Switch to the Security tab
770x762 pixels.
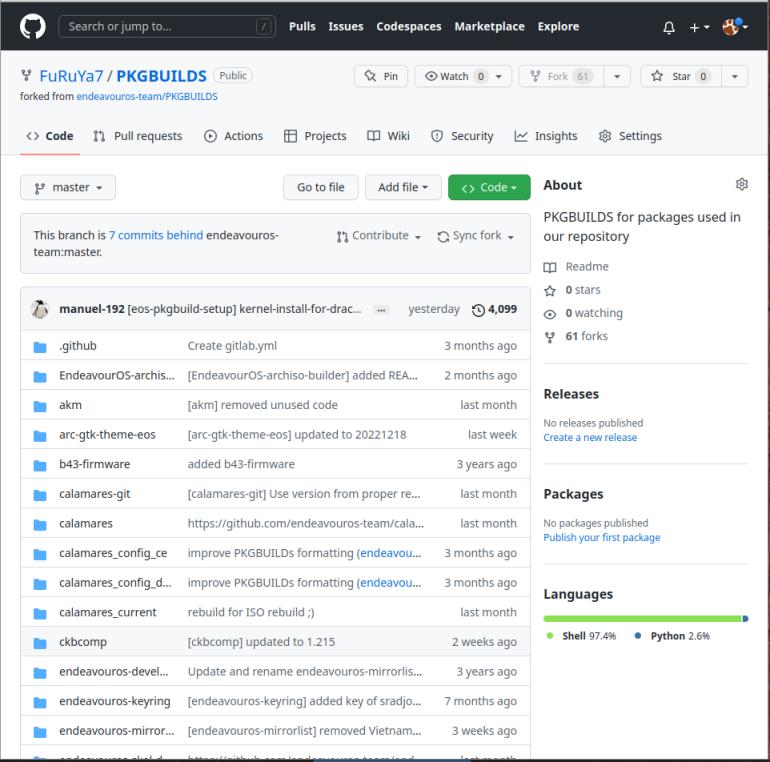tap(462, 136)
